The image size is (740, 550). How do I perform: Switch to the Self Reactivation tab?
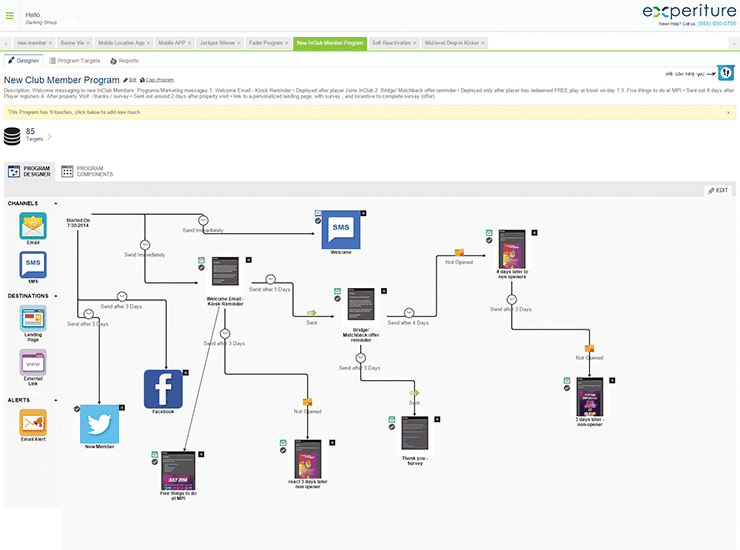(391, 43)
